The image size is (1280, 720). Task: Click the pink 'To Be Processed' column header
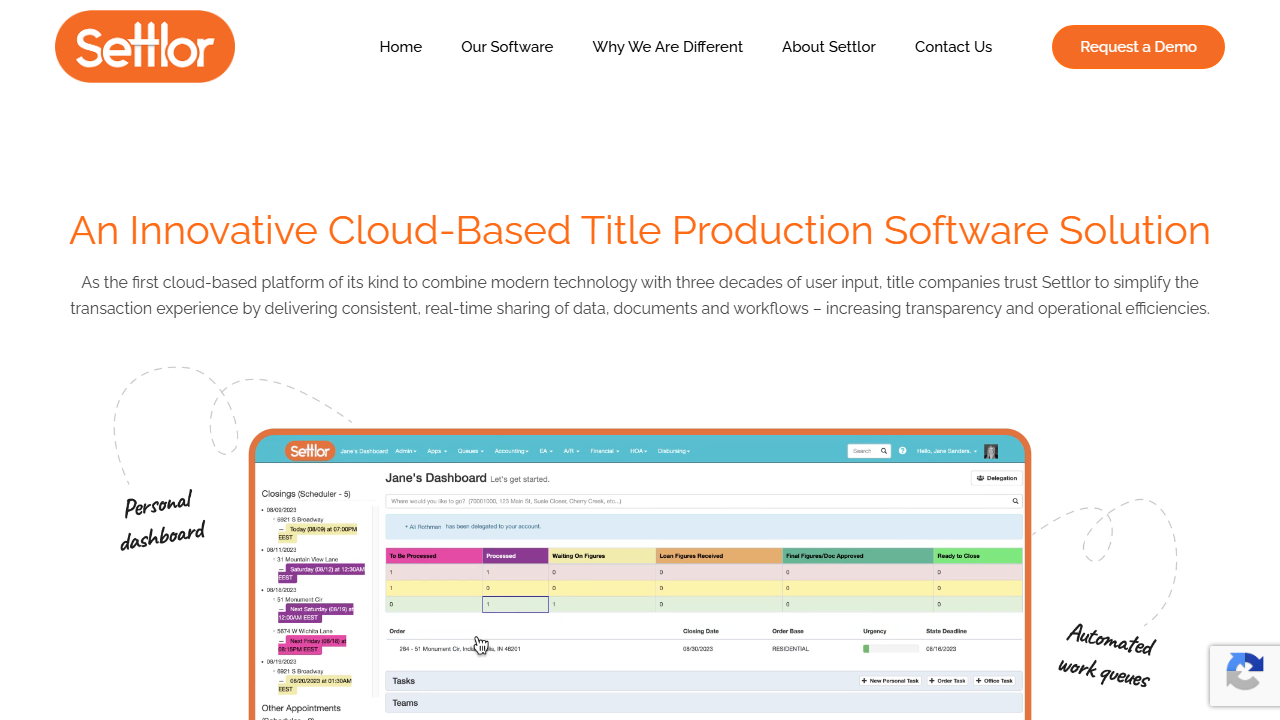tap(434, 555)
